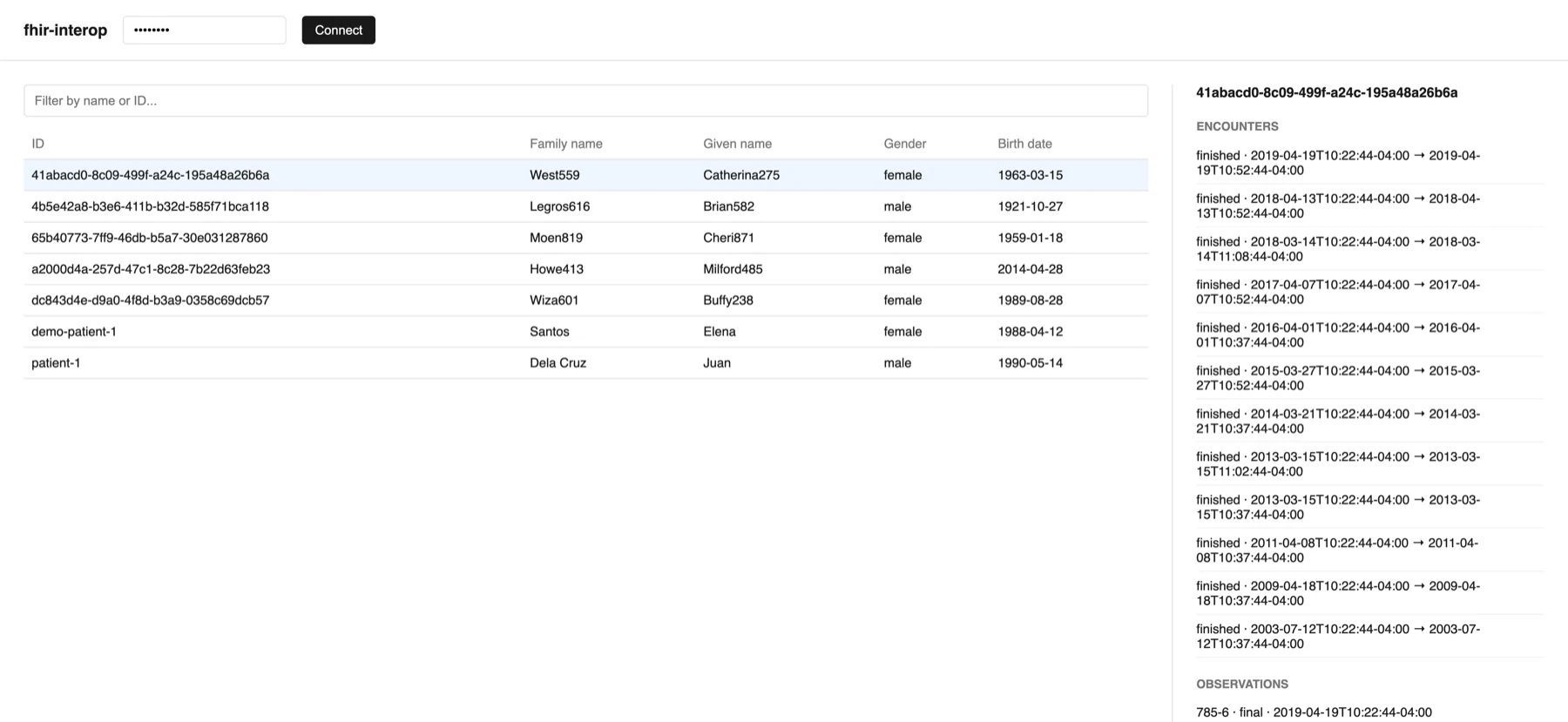
Task: Focus the masked token input field
Action: click(204, 30)
